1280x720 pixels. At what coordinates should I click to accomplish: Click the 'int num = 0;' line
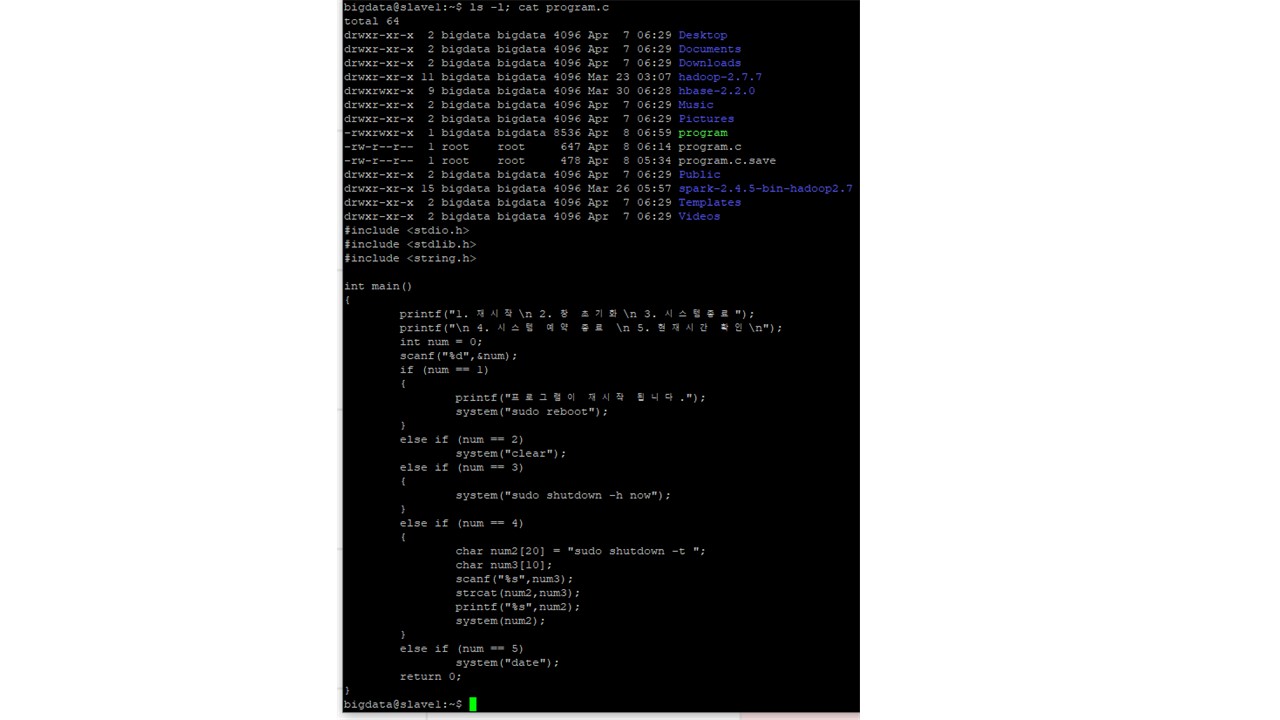(x=441, y=342)
